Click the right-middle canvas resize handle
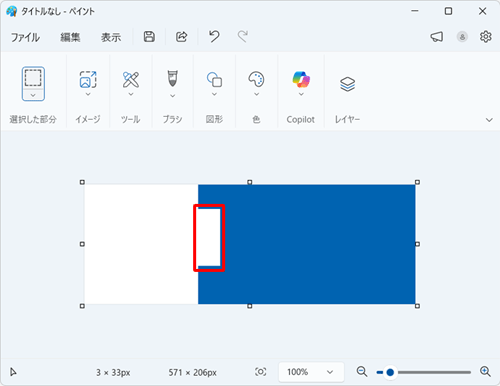This screenshot has height=386, width=500. tap(417, 244)
